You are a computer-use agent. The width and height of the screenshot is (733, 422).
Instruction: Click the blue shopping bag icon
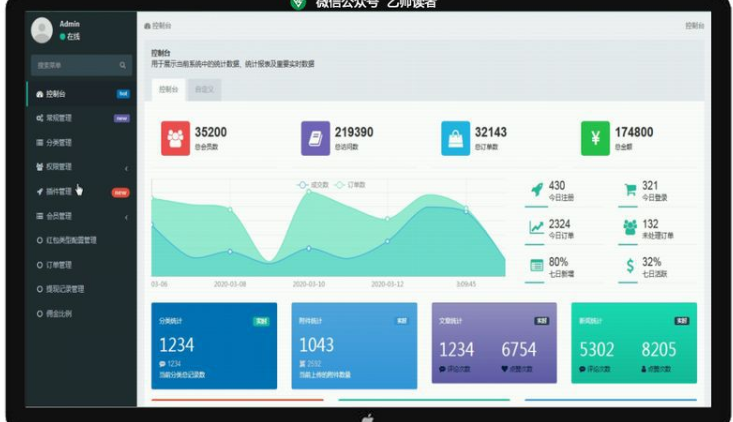[455, 138]
